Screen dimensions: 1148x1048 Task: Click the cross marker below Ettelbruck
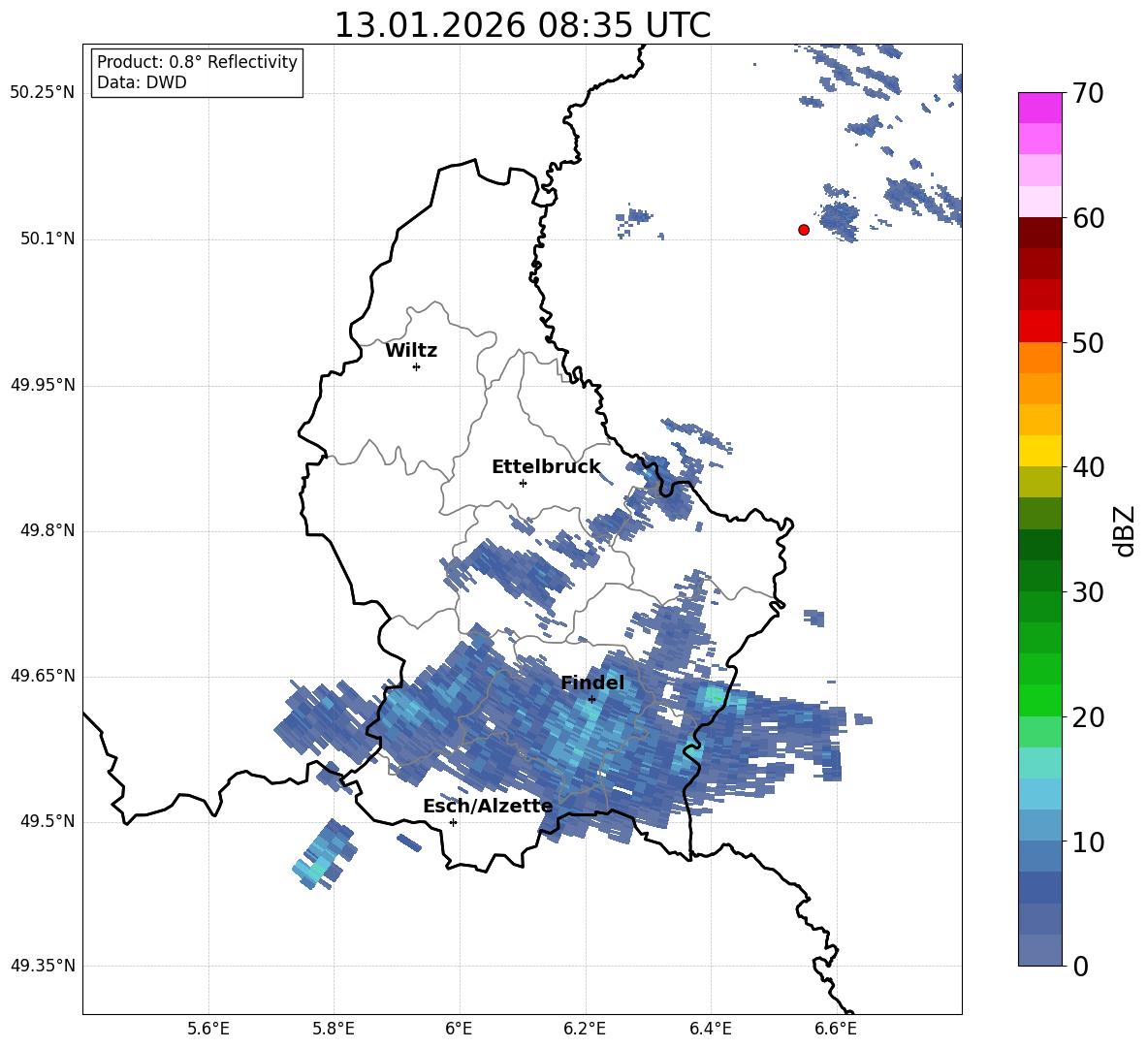(x=523, y=483)
